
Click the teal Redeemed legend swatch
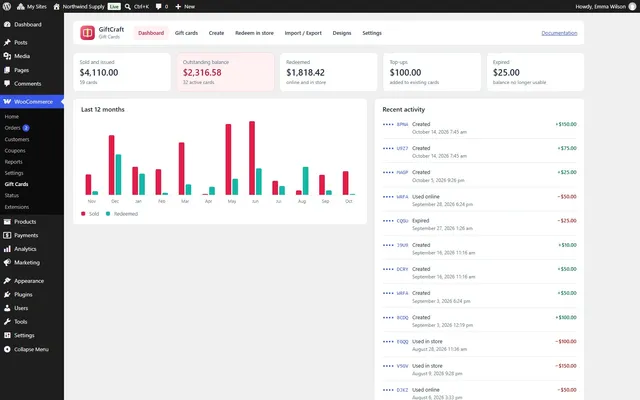(x=108, y=213)
